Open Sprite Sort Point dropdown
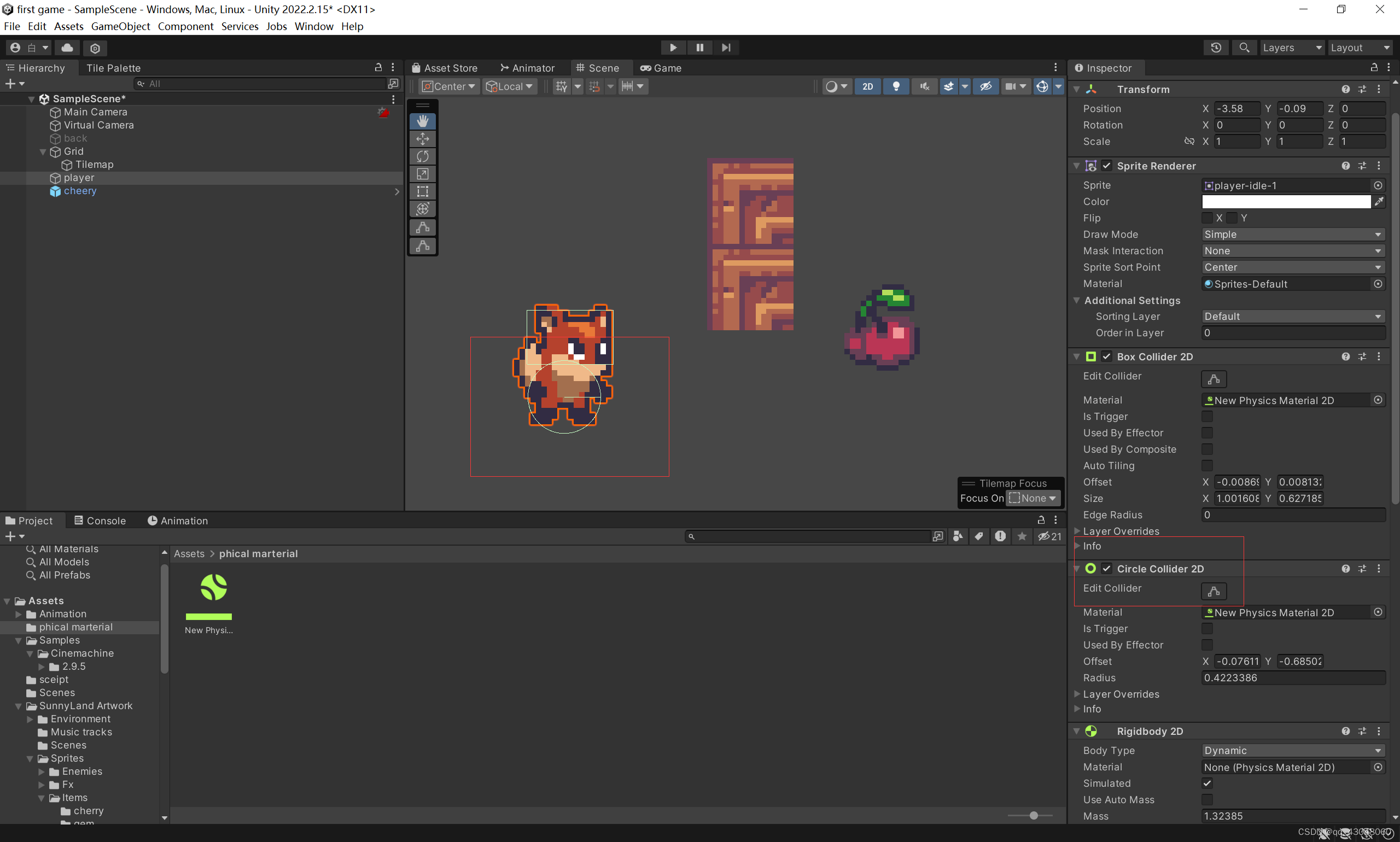This screenshot has width=1400, height=842. tap(1293, 267)
